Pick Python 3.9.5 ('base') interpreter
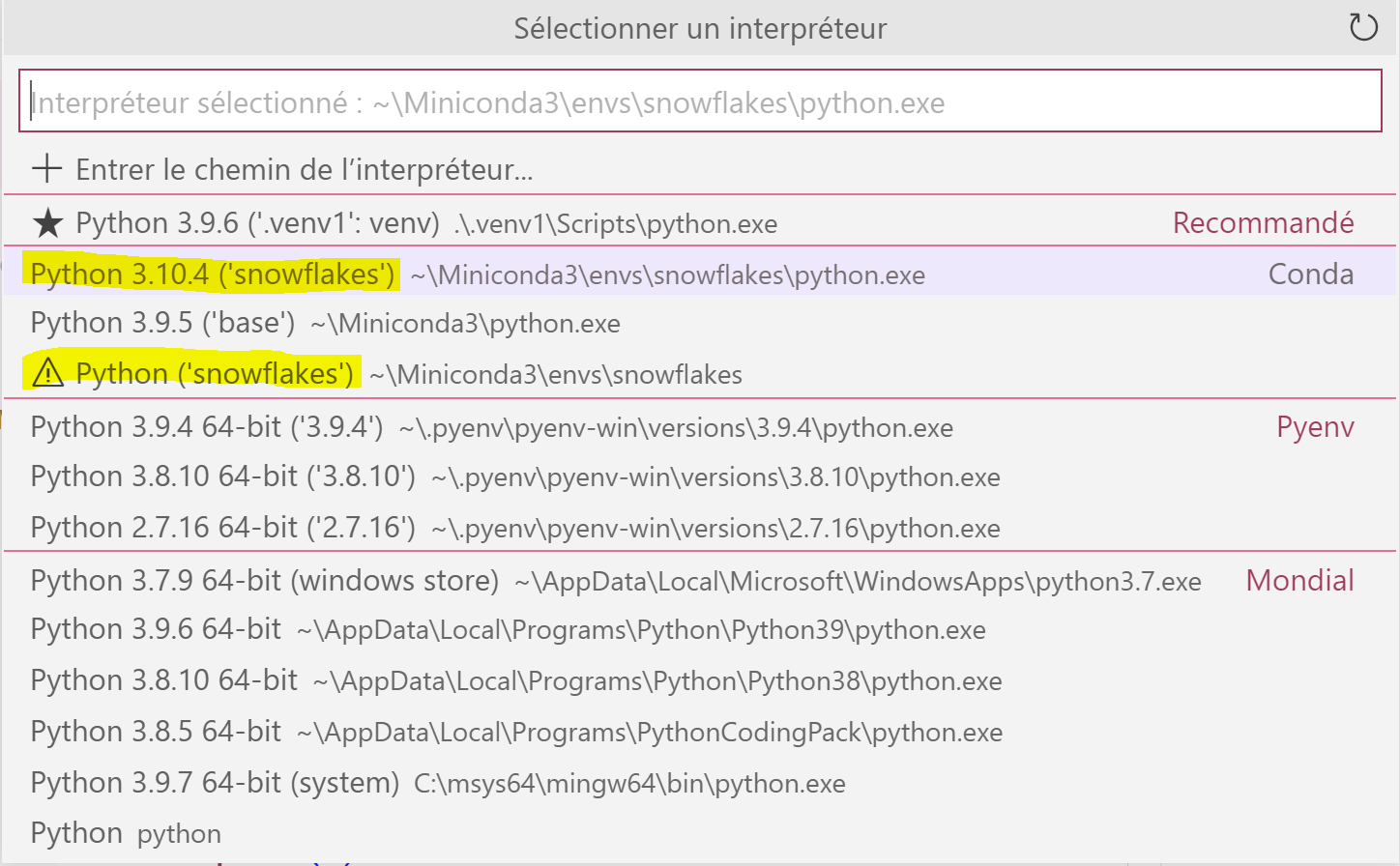This screenshot has width=1400, height=866. point(700,323)
